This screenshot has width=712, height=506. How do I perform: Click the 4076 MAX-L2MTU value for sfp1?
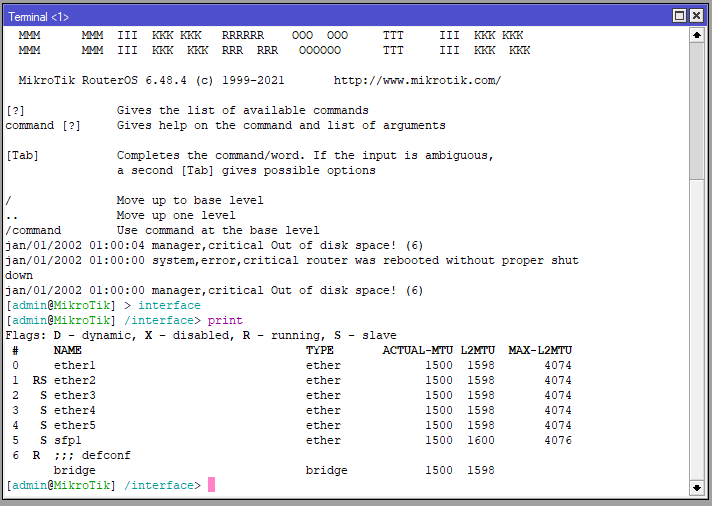[x=558, y=440]
